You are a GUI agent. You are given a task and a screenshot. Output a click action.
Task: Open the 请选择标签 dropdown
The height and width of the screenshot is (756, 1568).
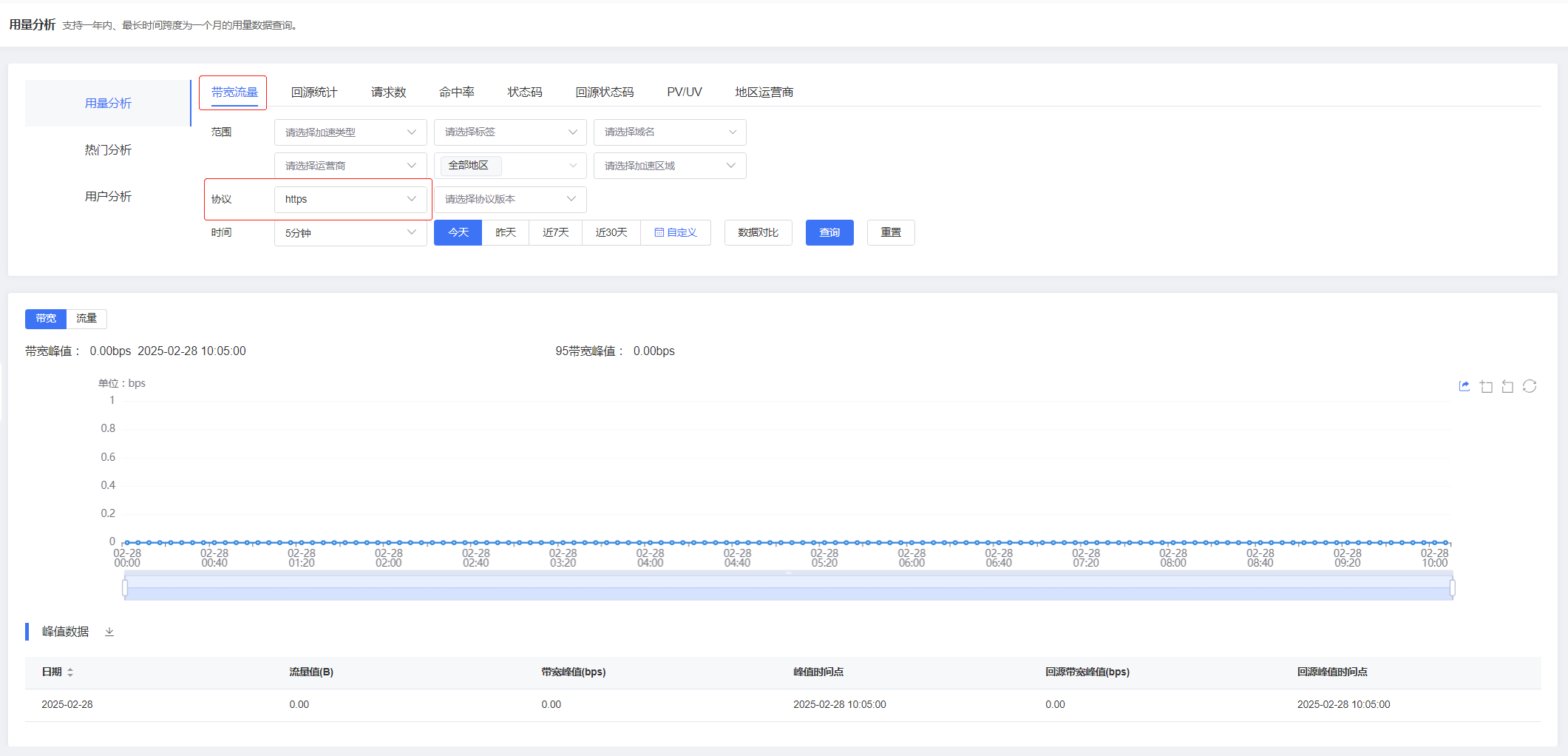point(510,132)
